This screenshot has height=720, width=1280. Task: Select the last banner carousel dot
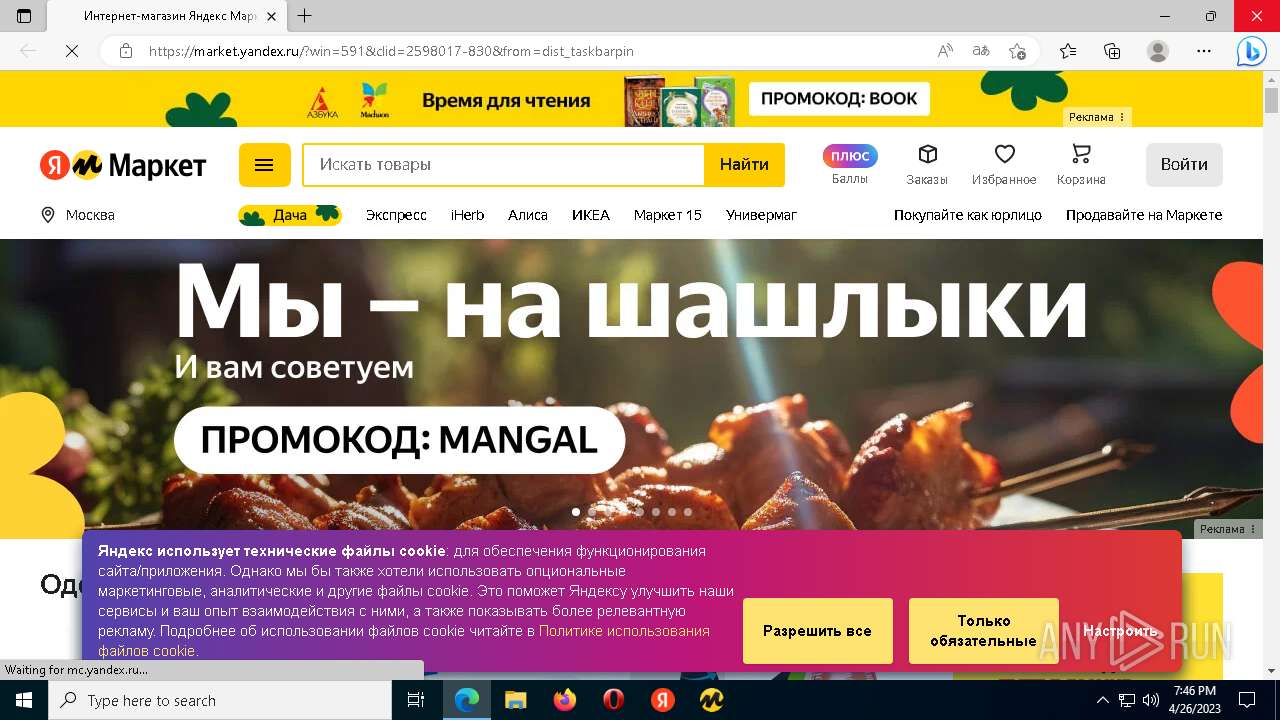pyautogui.click(x=688, y=512)
